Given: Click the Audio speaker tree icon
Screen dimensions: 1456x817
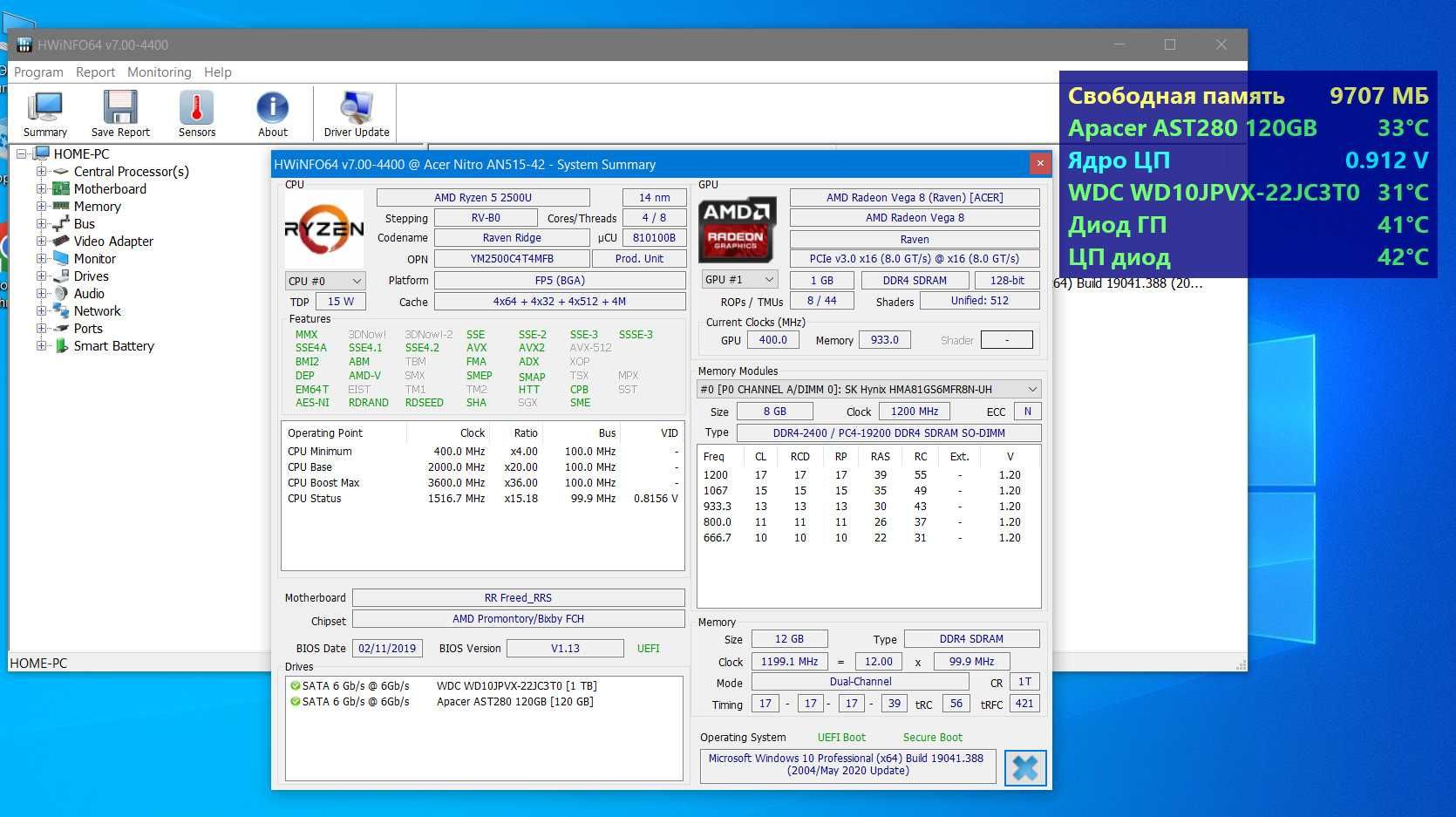Looking at the screenshot, I should click(x=61, y=294).
